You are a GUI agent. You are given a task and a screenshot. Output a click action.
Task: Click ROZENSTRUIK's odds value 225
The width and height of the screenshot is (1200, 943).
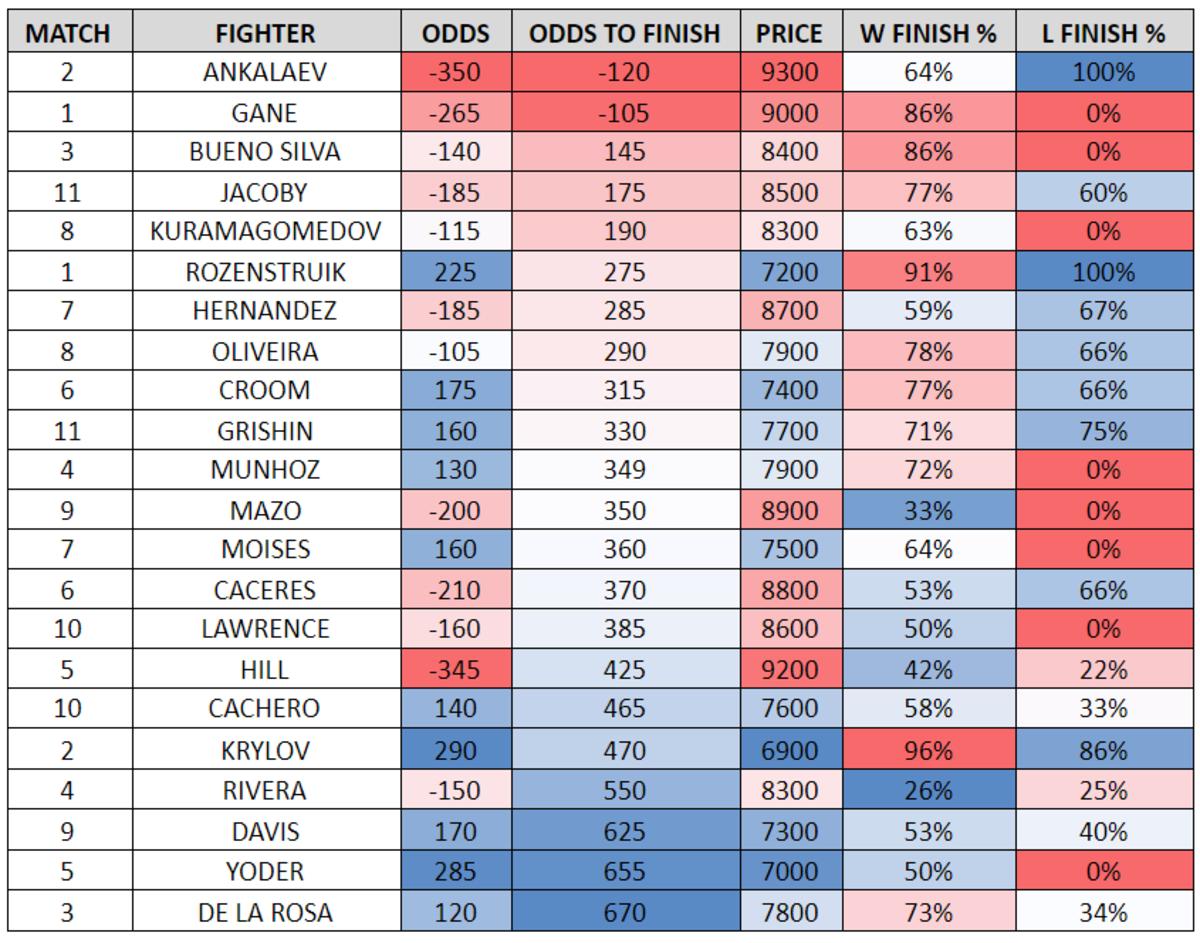click(455, 271)
